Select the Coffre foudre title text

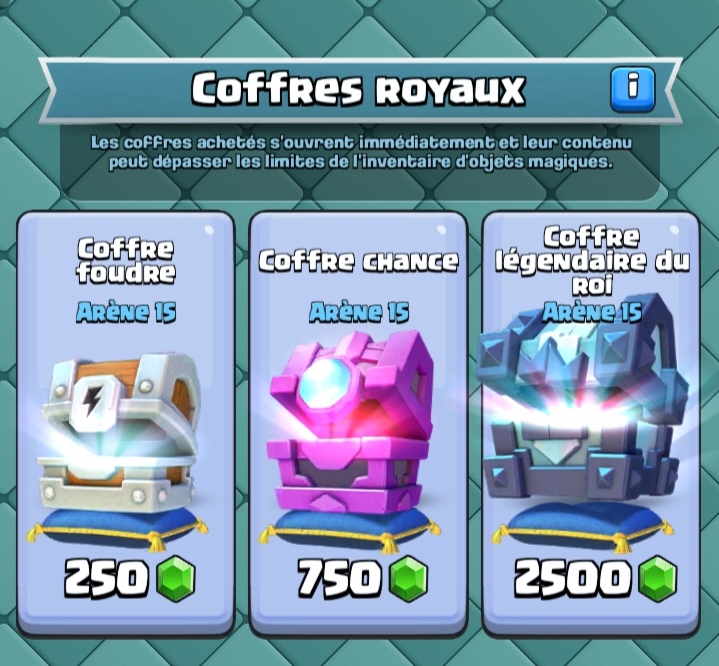pyautogui.click(x=126, y=261)
